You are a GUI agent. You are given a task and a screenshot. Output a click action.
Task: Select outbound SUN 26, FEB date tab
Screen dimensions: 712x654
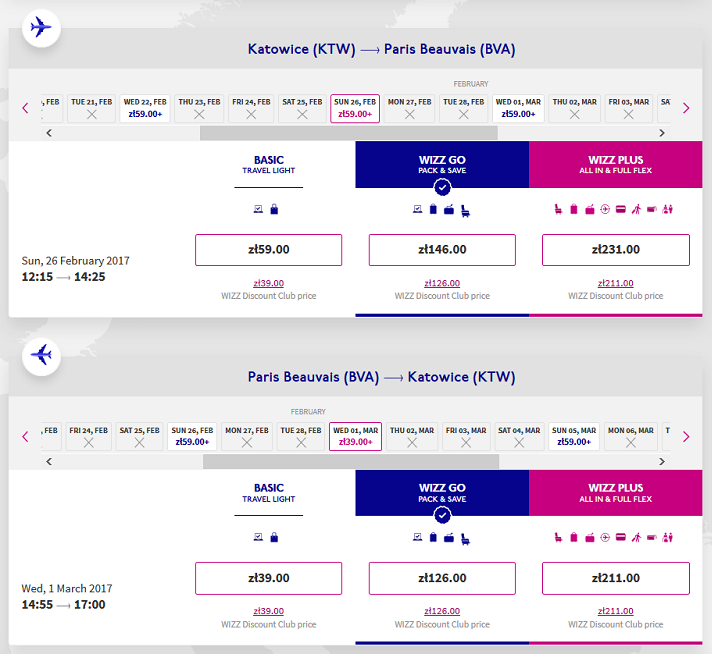(355, 108)
